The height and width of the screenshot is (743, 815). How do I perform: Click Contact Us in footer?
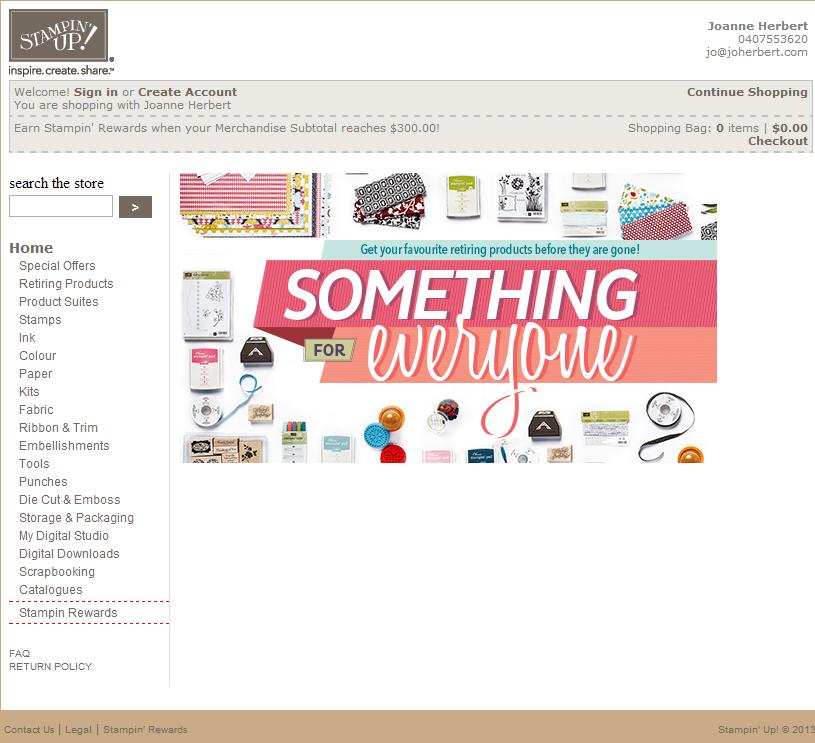(x=29, y=729)
